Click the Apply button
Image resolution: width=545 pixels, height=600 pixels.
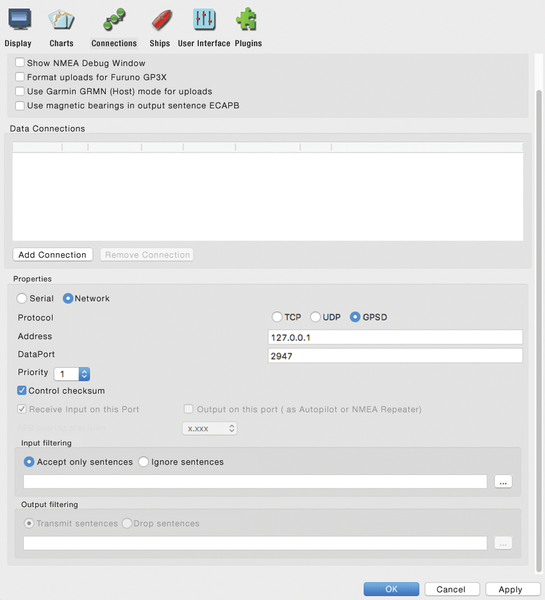[x=512, y=589]
